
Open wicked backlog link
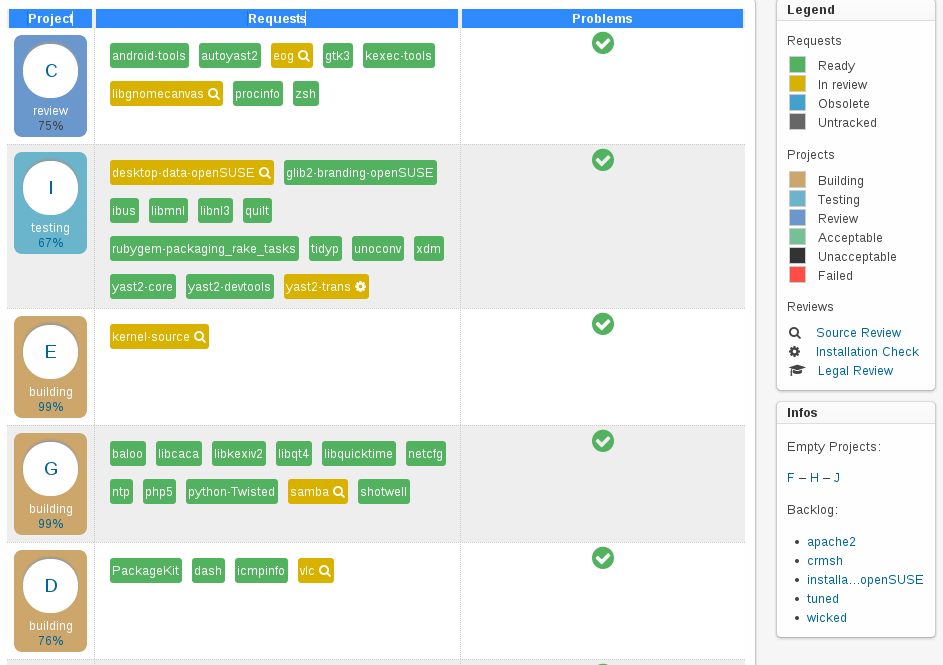tap(826, 618)
